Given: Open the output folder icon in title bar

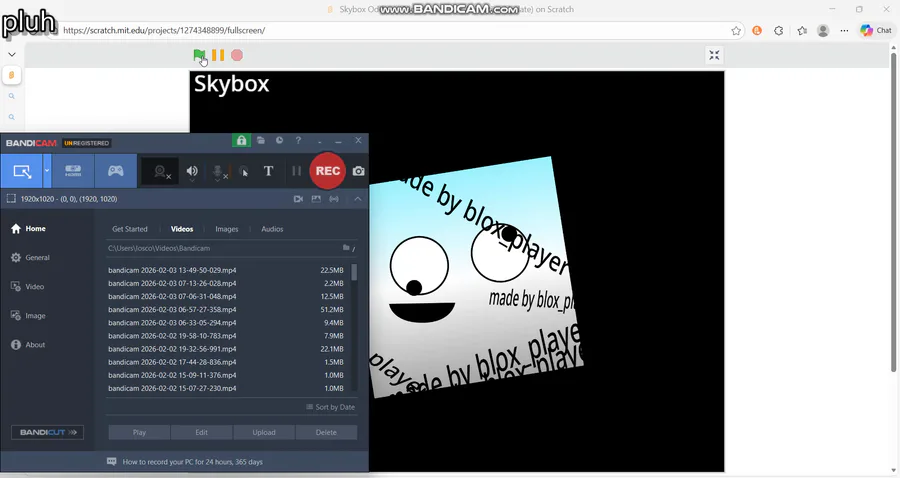Looking at the screenshot, I should click(261, 141).
